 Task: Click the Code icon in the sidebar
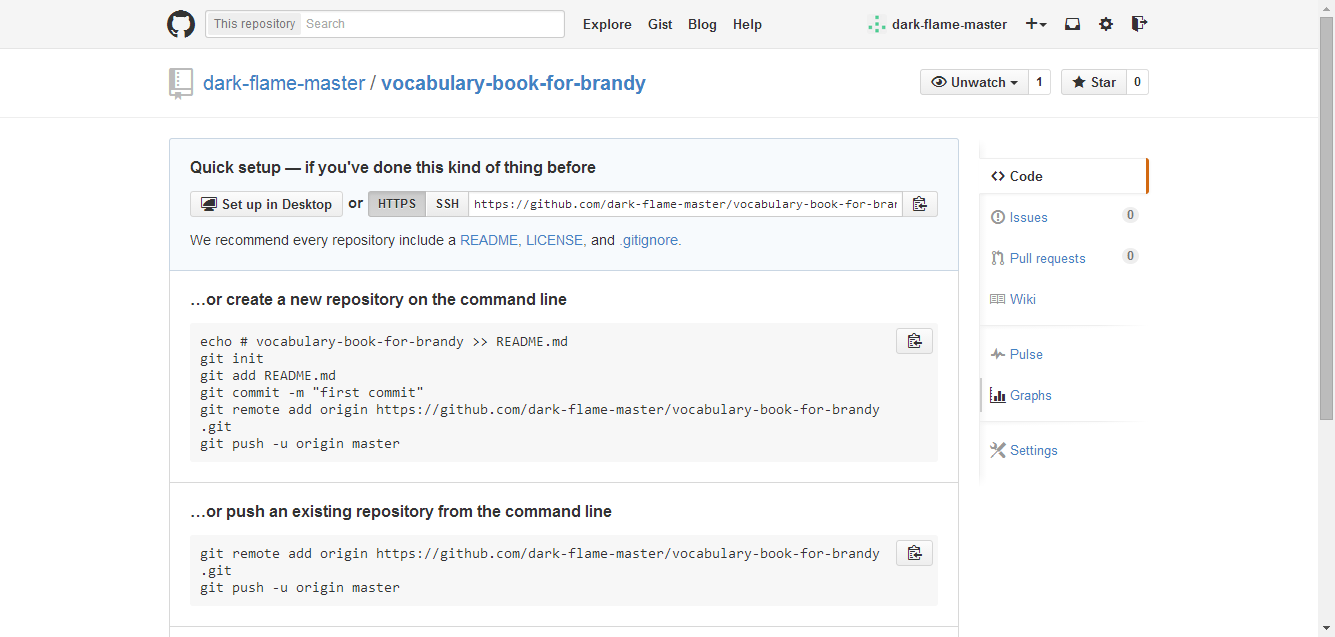pos(998,176)
